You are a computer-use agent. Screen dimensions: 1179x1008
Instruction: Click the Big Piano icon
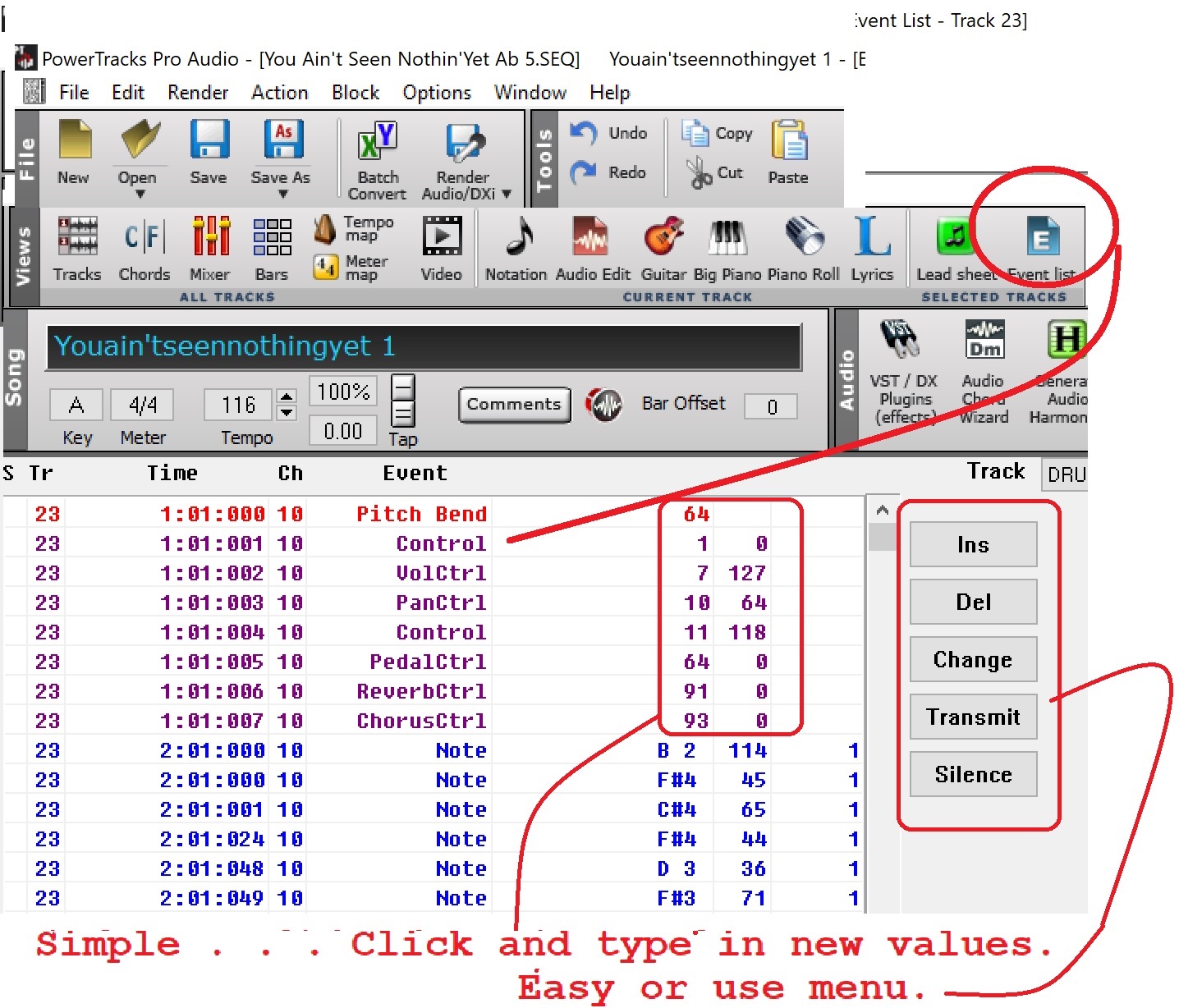tap(727, 247)
